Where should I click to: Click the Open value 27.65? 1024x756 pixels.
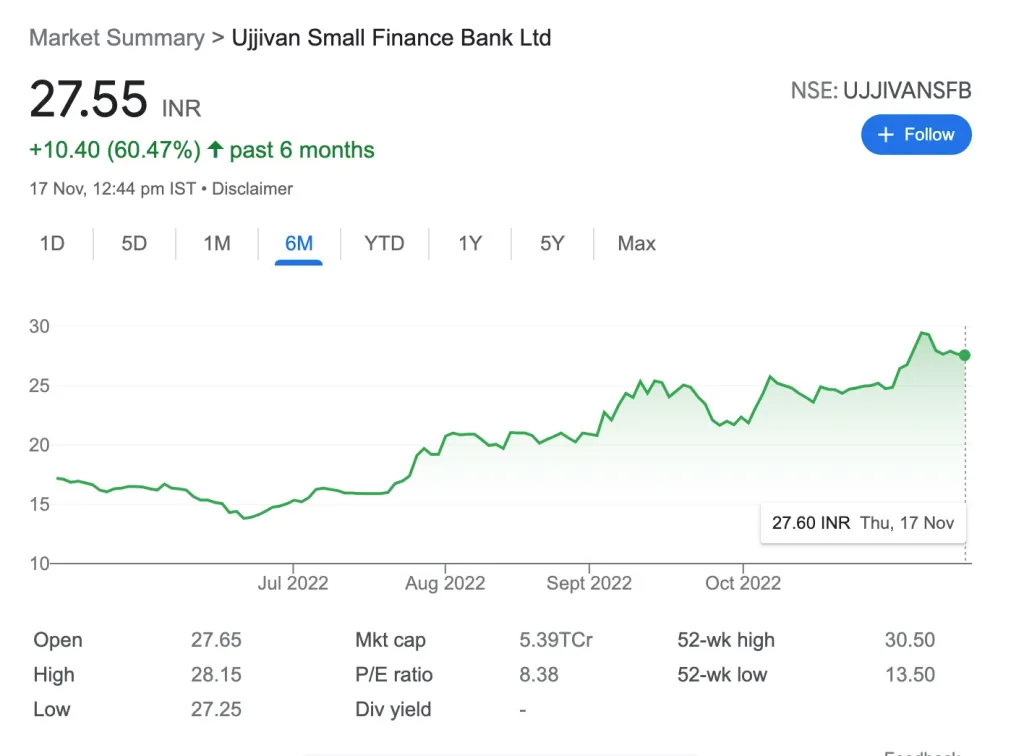(x=216, y=640)
